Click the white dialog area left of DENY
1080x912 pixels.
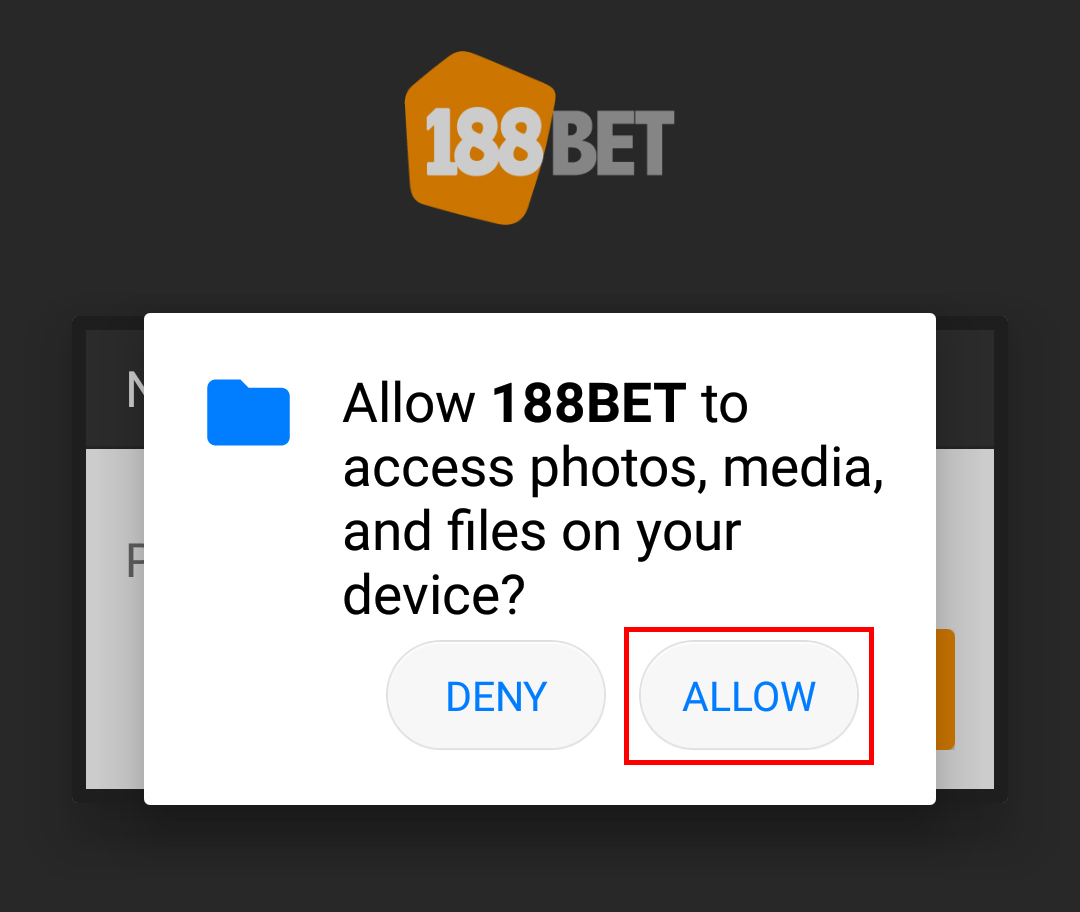265,695
